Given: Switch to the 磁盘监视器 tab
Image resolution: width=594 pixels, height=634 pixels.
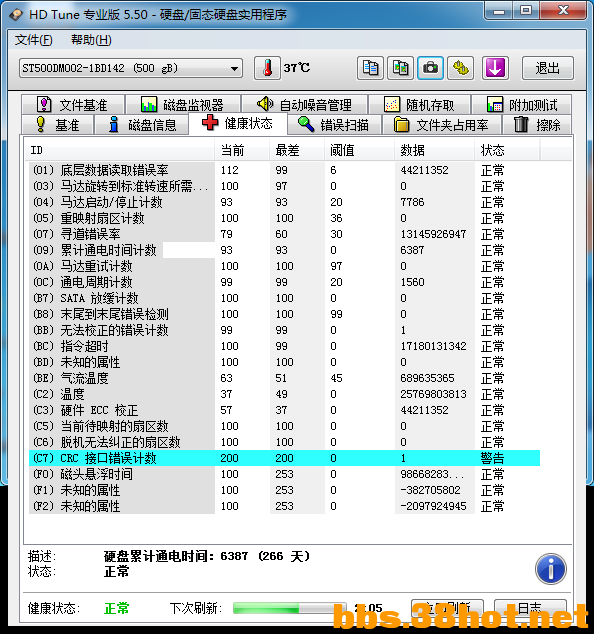Looking at the screenshot, I should point(182,105).
